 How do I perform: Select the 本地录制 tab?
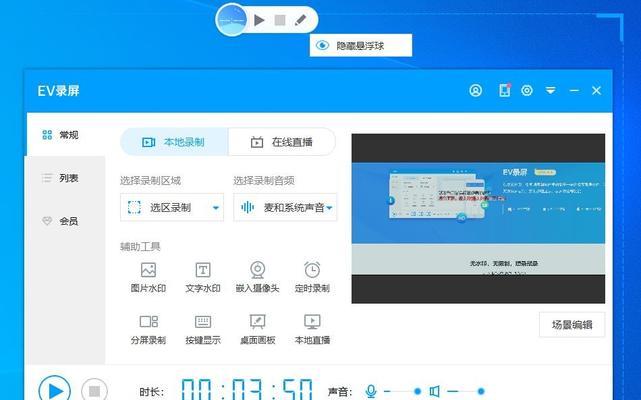click(x=174, y=142)
